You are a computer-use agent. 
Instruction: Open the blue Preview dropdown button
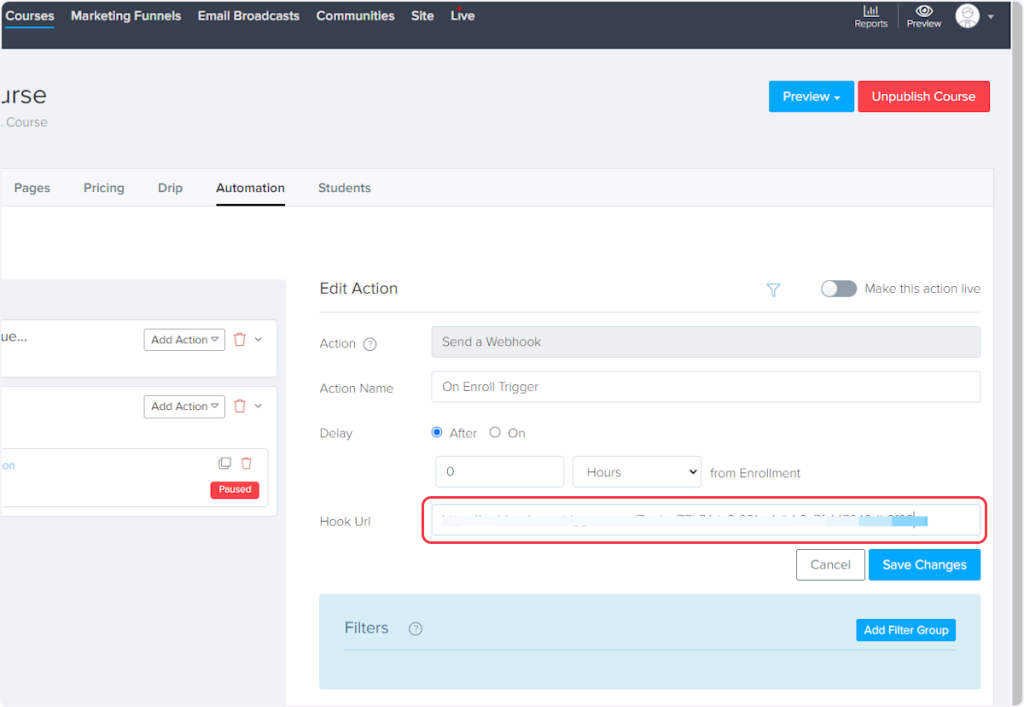click(810, 97)
